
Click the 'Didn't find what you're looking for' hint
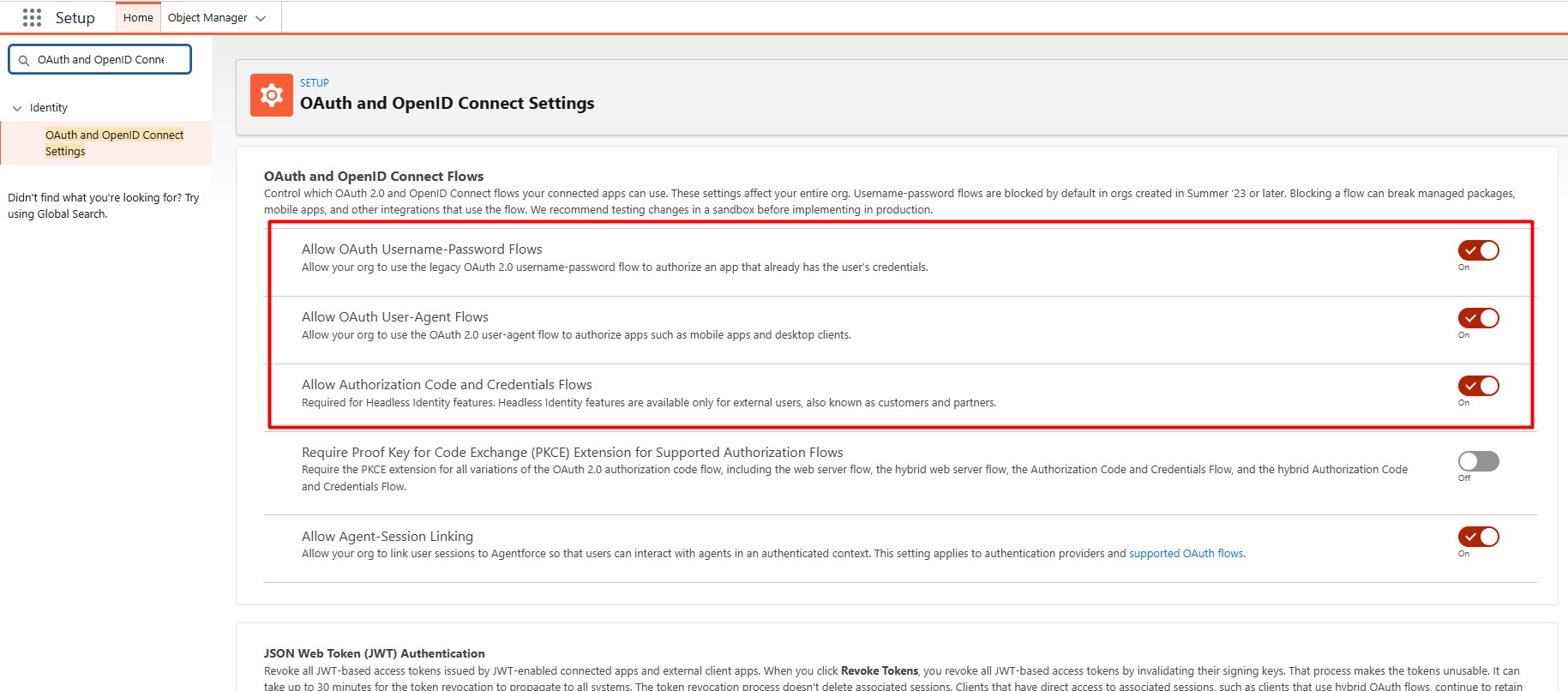tap(104, 206)
